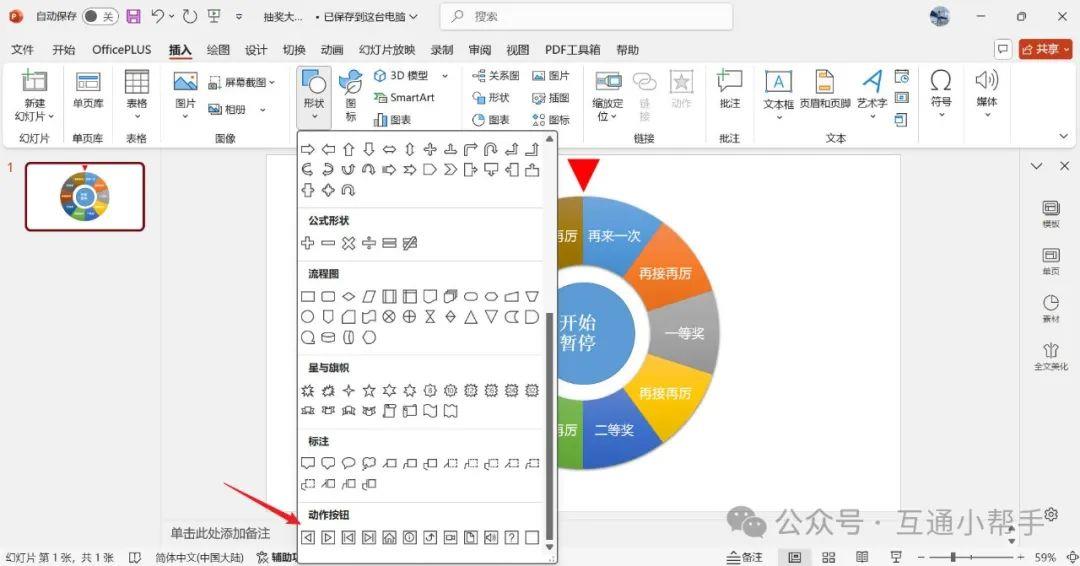Insert the Back or Previous action button
Viewport: 1080px width, 566px height.
click(308, 537)
